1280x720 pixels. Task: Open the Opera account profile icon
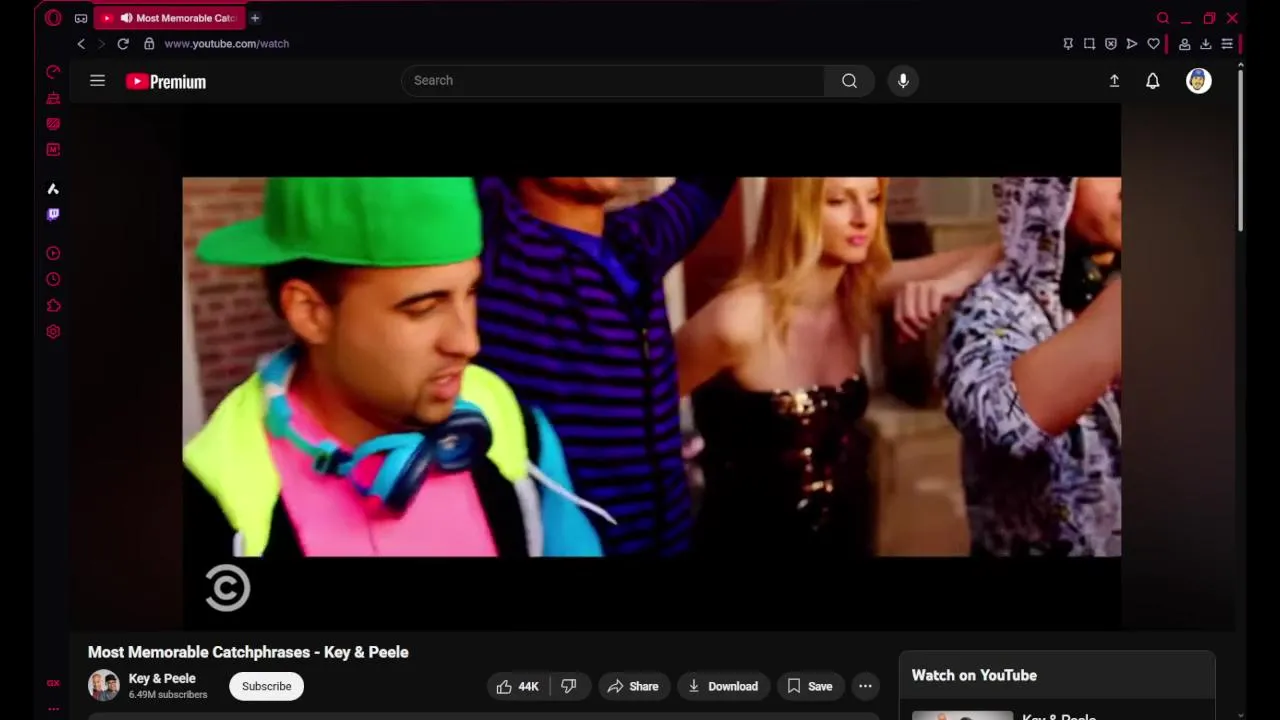[x=1184, y=44]
